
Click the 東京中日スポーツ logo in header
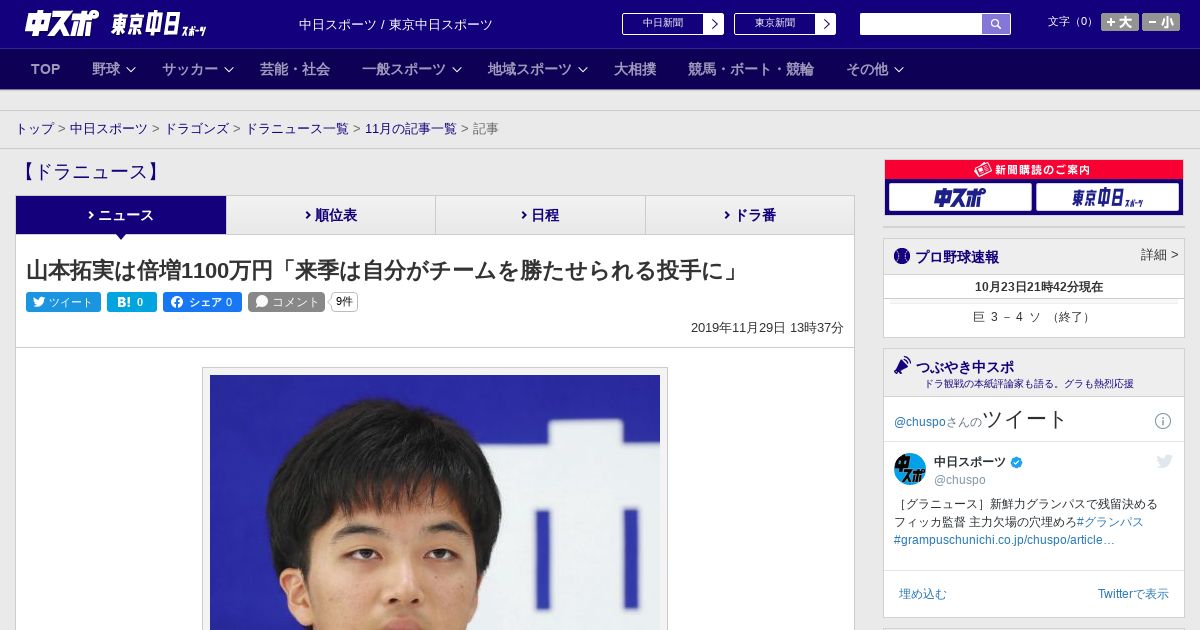coord(159,24)
